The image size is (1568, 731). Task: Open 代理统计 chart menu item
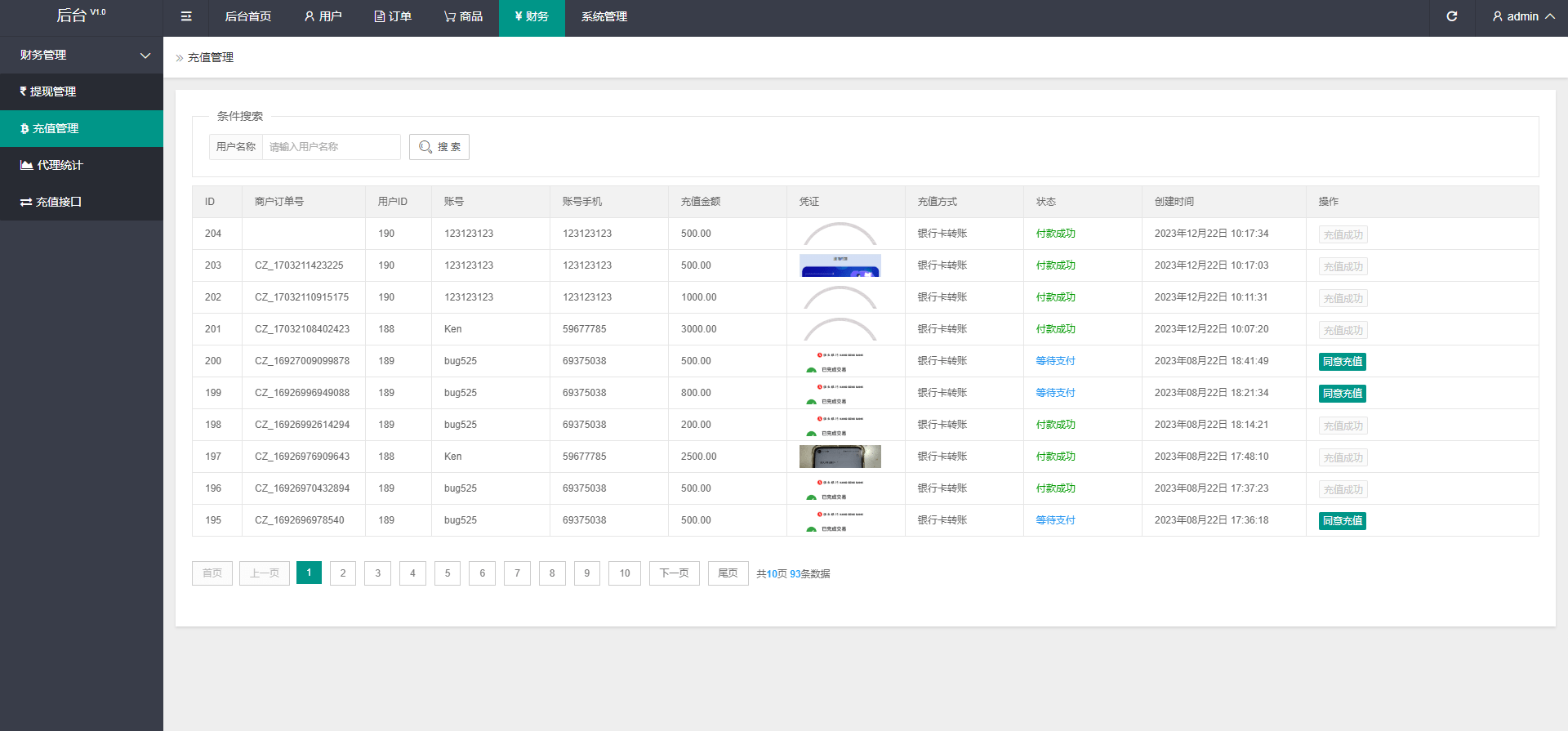pyautogui.click(x=82, y=165)
